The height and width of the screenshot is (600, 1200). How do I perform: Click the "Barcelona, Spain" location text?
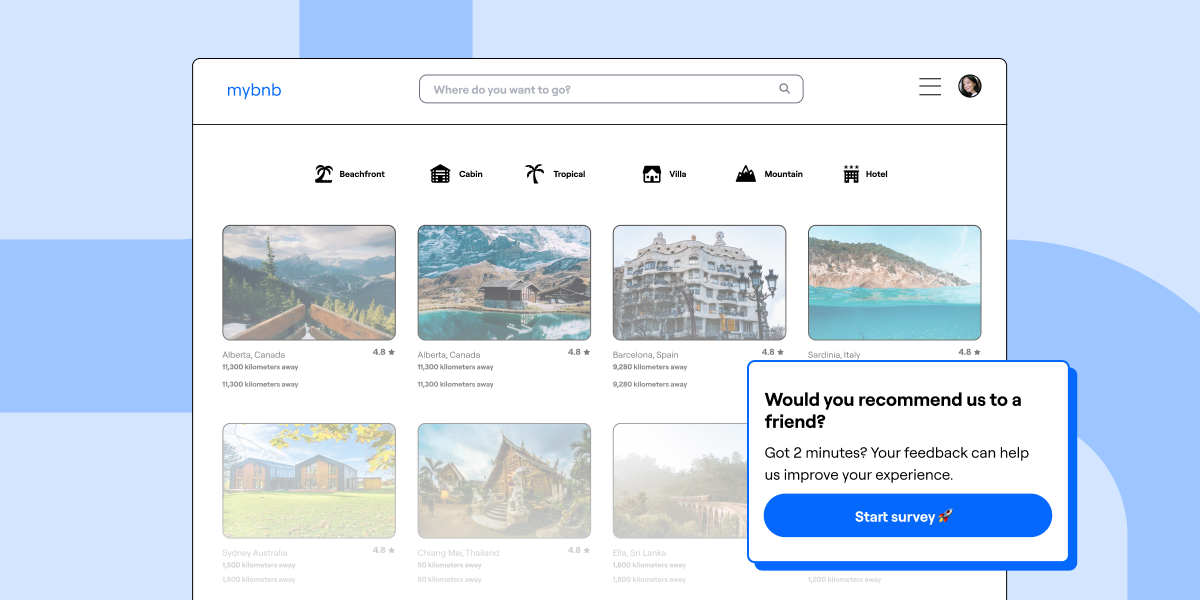click(646, 355)
